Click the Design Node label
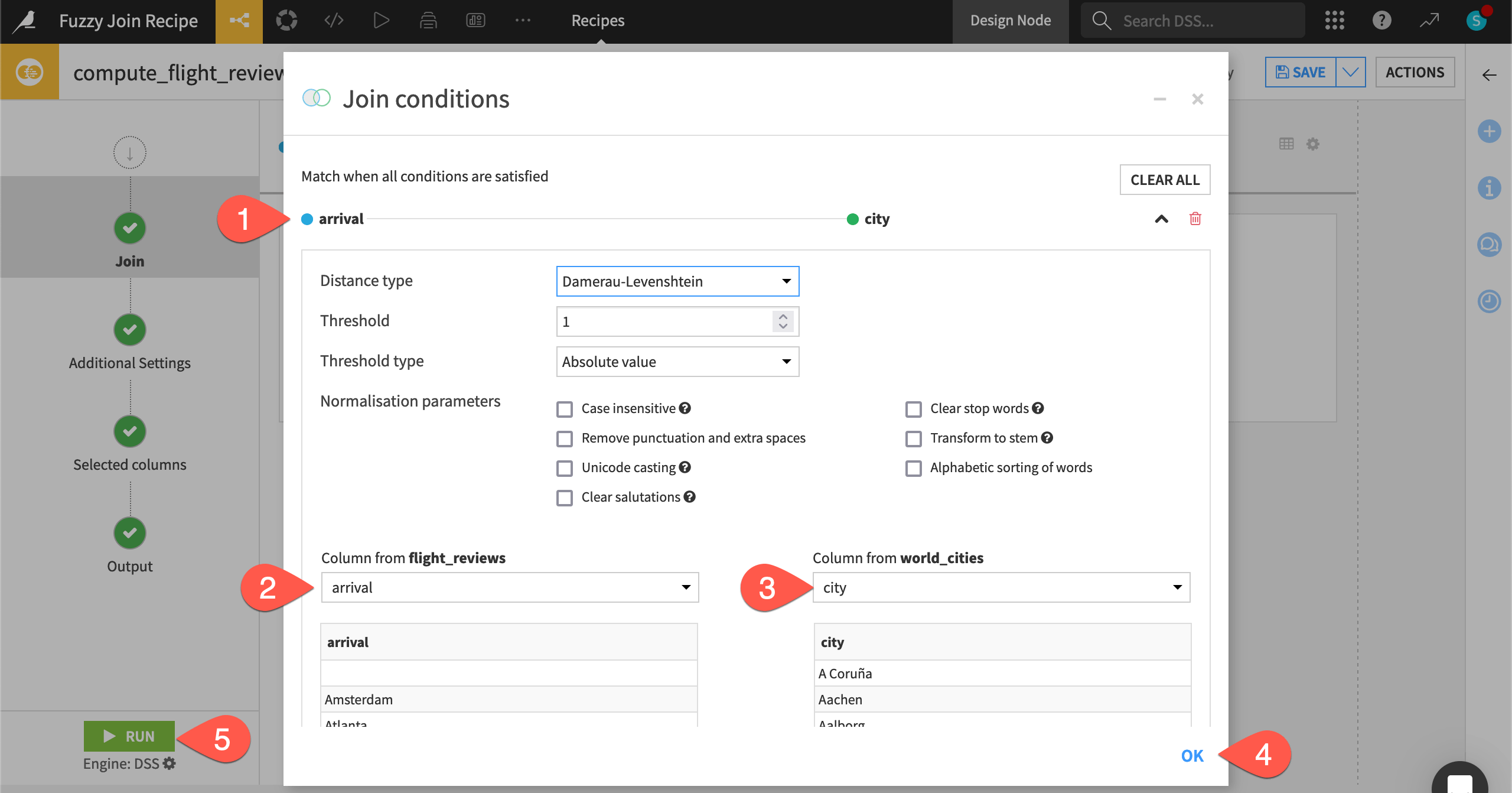Screen dimensions: 1512x793 click(x=1011, y=21)
